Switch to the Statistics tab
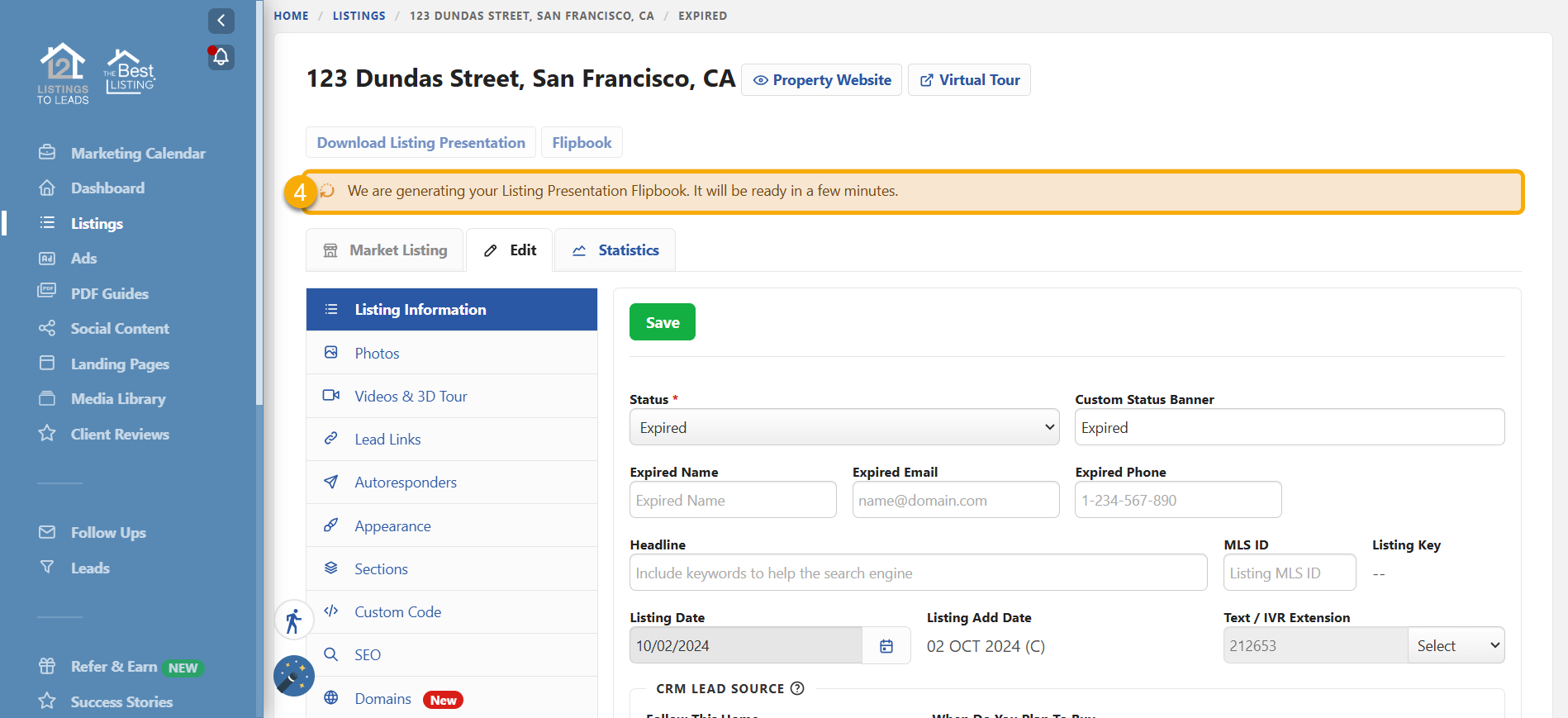This screenshot has width=1568, height=718. pos(615,250)
